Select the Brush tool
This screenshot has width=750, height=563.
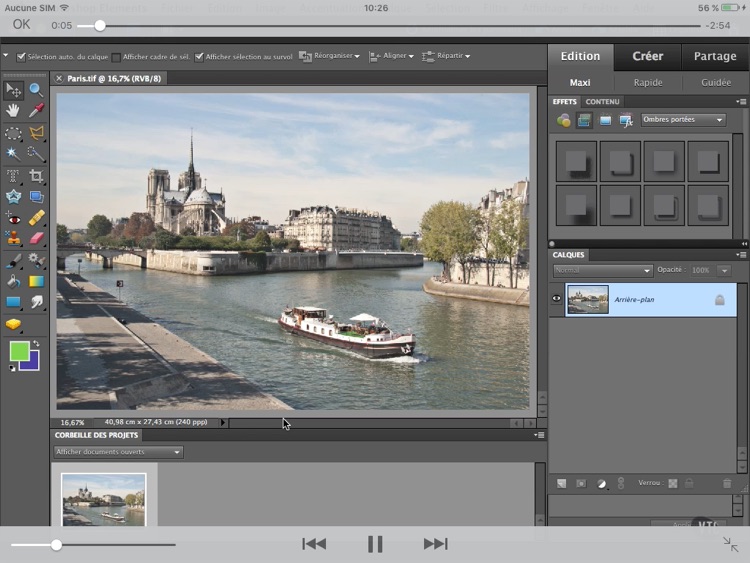tap(13, 261)
